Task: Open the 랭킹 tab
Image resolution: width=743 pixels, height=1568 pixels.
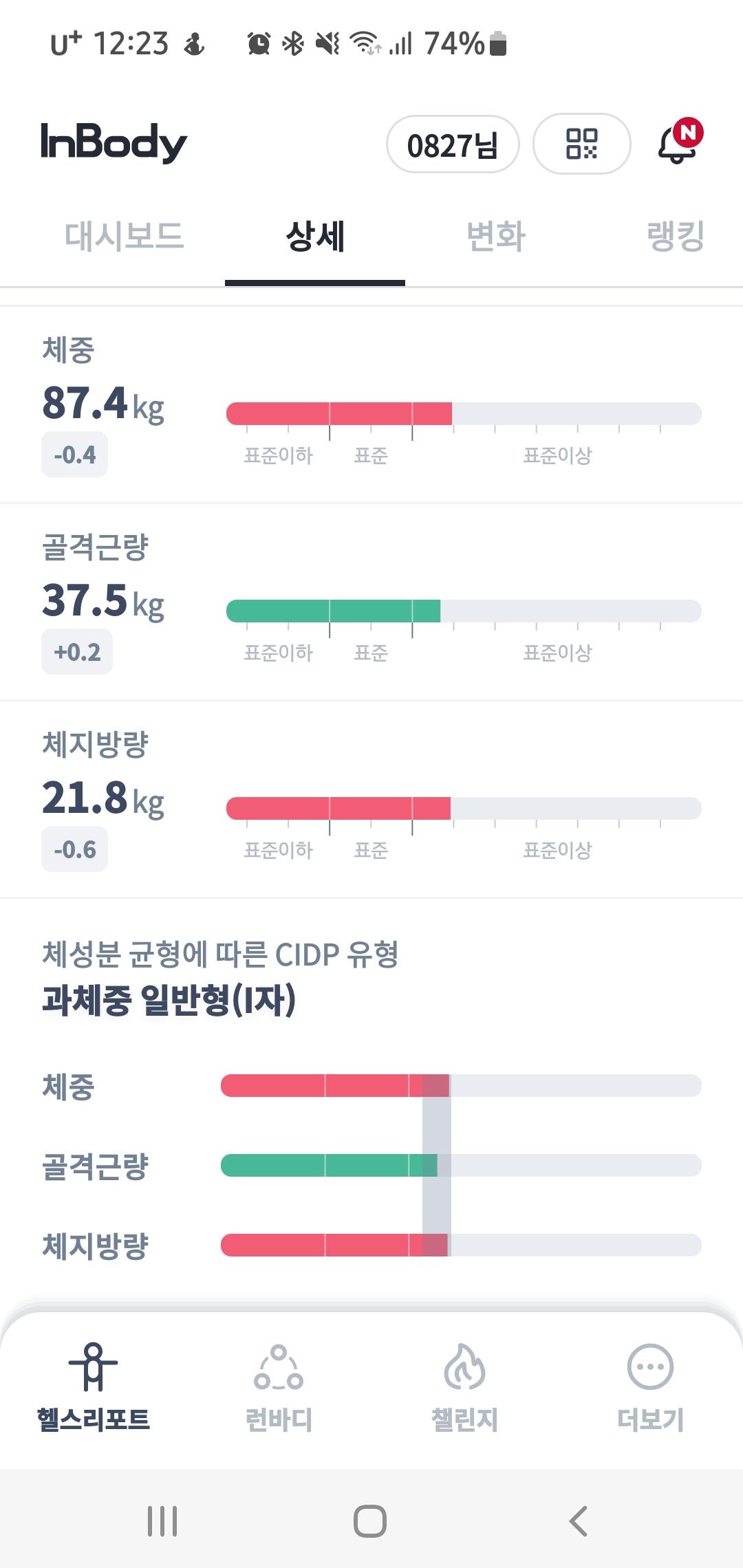Action: tap(676, 236)
